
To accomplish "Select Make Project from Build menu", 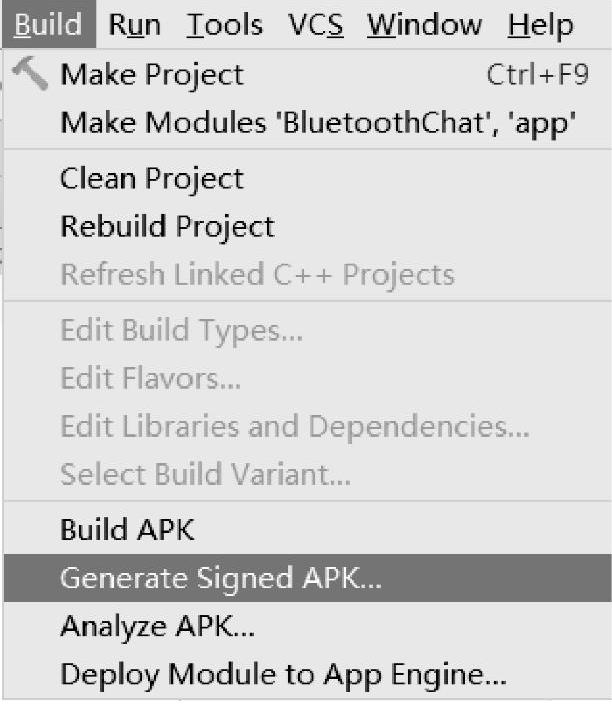I will 152,75.
